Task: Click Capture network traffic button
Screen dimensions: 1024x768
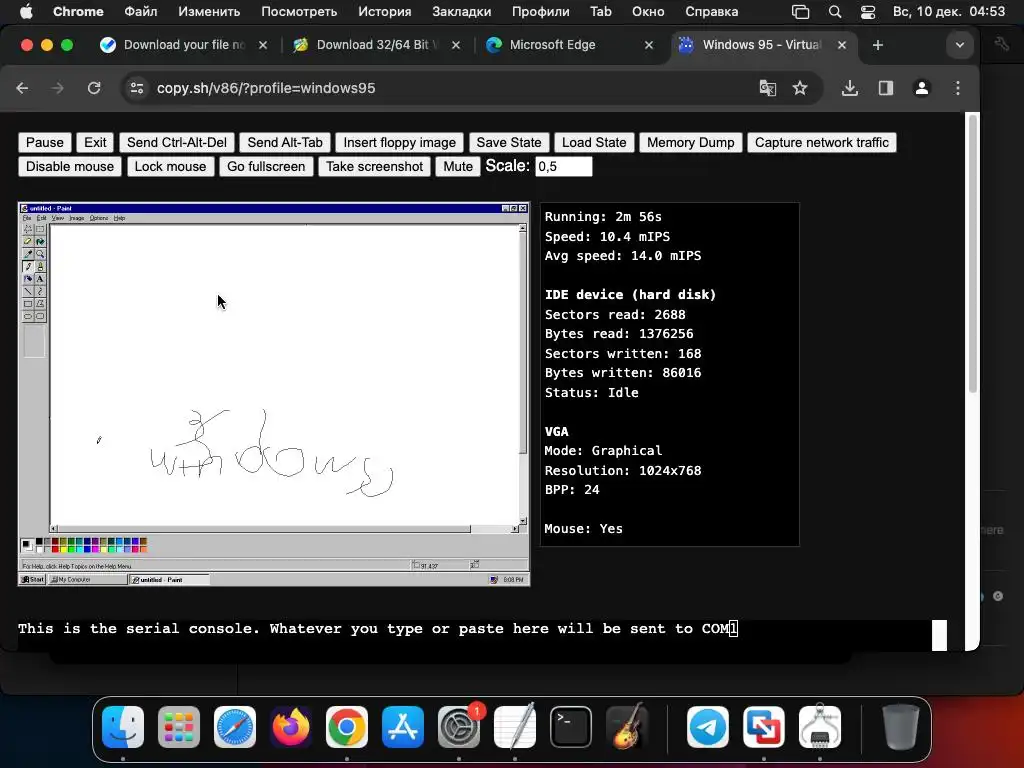Action: click(x=822, y=142)
